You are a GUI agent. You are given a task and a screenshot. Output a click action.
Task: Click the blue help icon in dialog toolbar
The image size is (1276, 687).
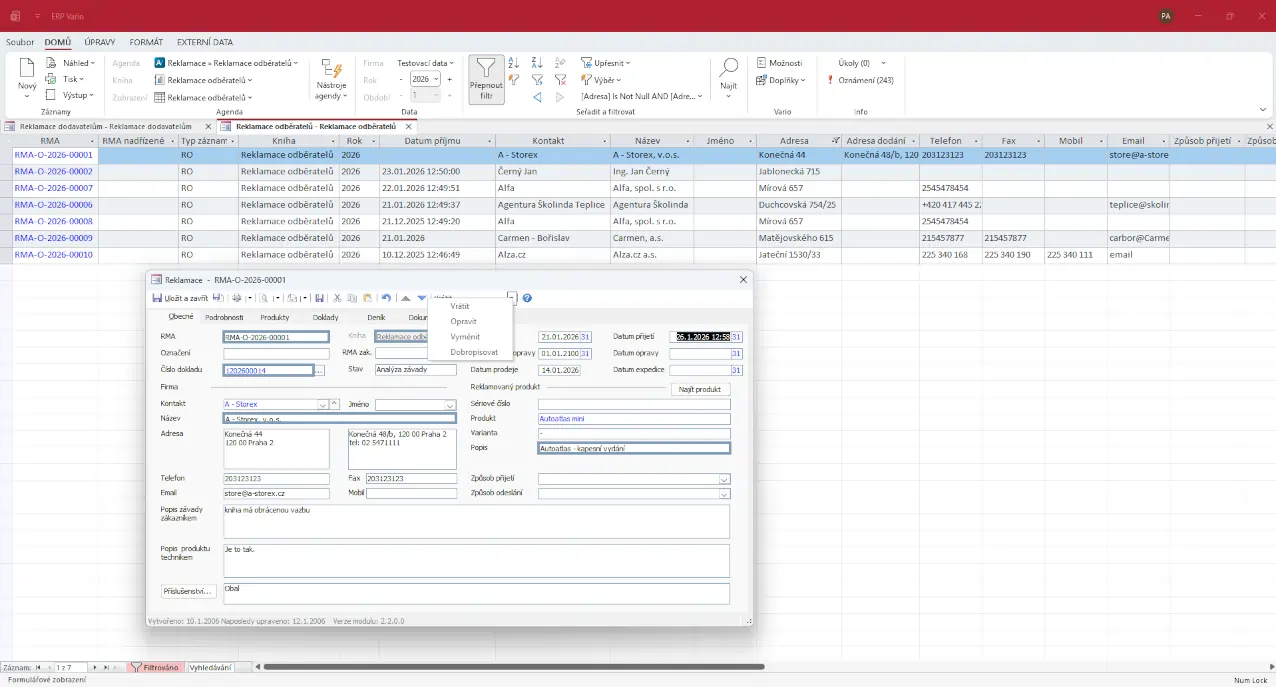[x=527, y=298]
